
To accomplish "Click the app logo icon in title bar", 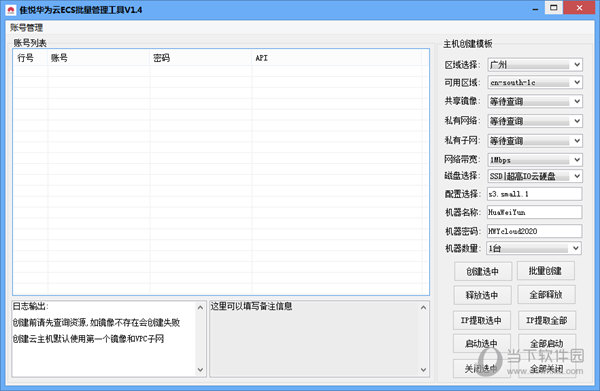I will 11,10.
